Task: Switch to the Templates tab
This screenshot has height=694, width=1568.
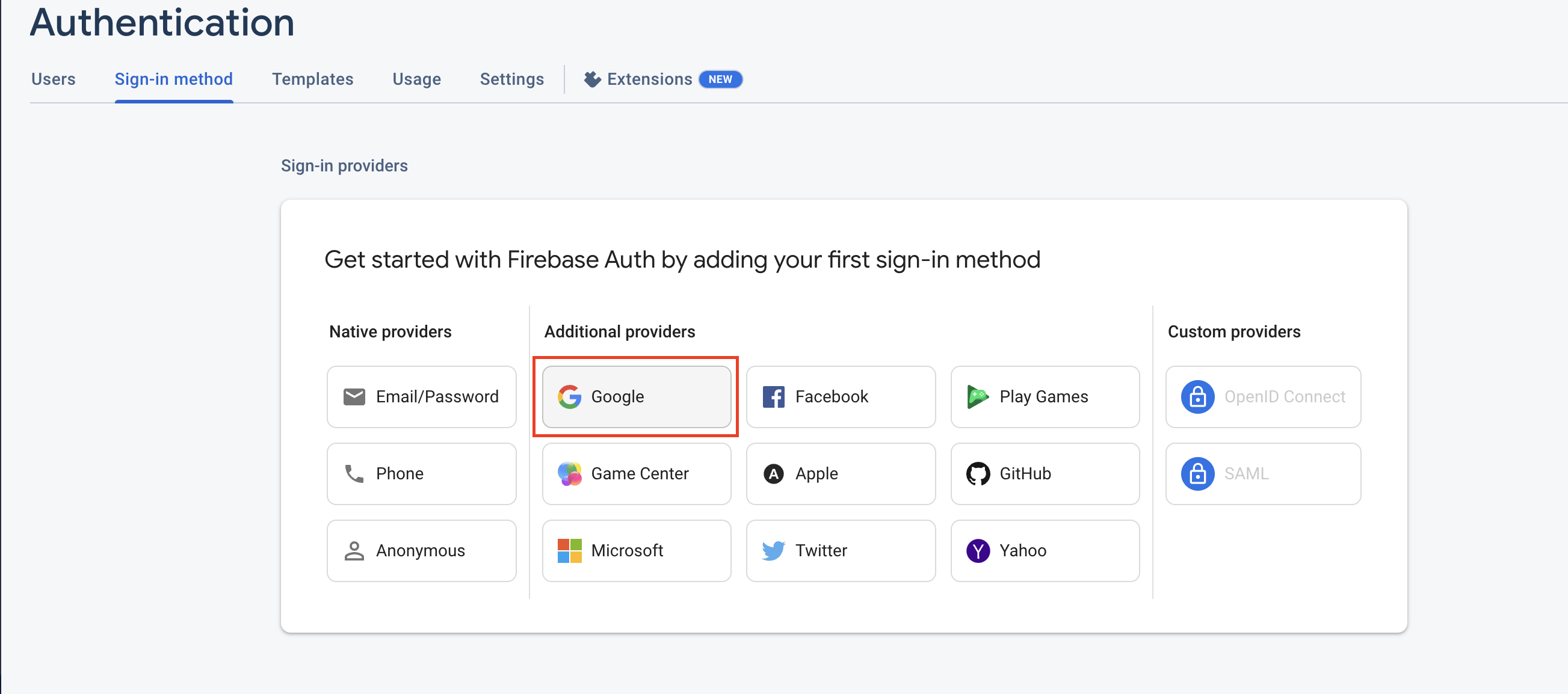Action: coord(312,79)
